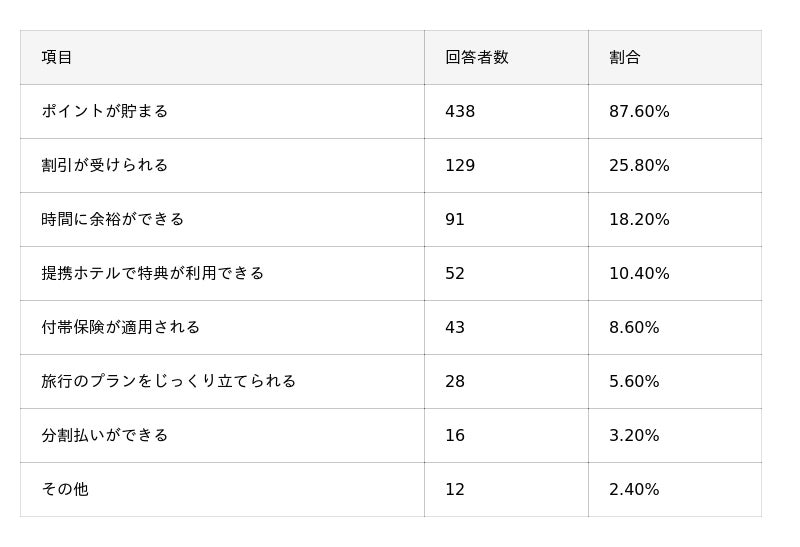Click the 18.20% percentage cell
Screen dimensions: 800x547
click(x=639, y=220)
